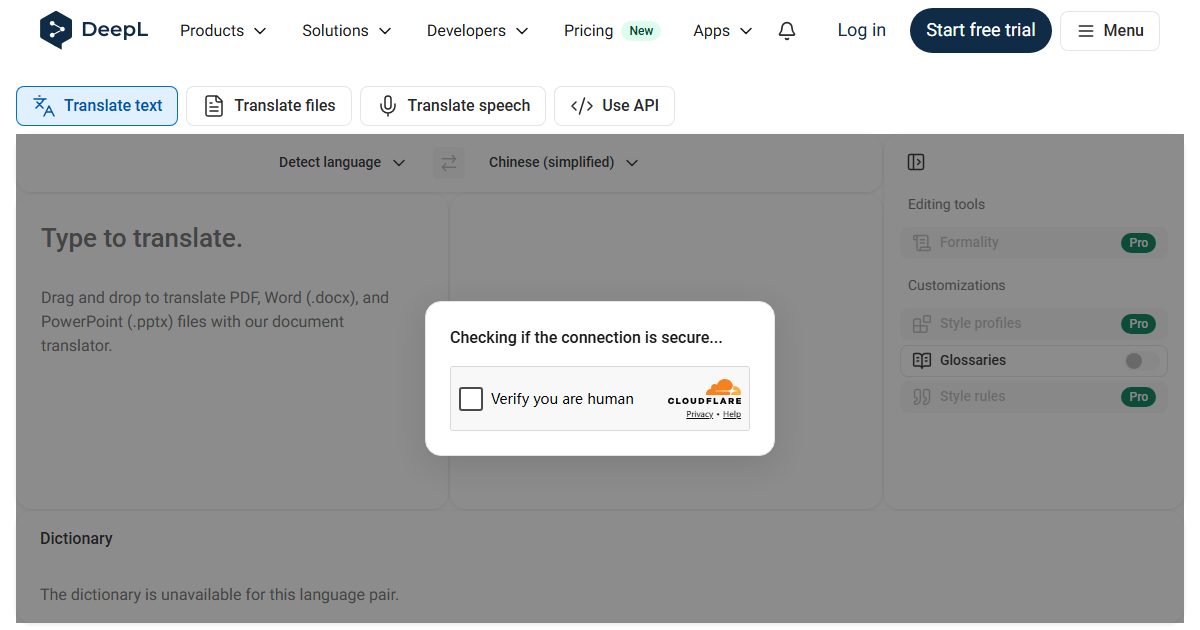Open the Products dropdown
Image resolution: width=1200 pixels, height=630 pixels.
(x=223, y=31)
